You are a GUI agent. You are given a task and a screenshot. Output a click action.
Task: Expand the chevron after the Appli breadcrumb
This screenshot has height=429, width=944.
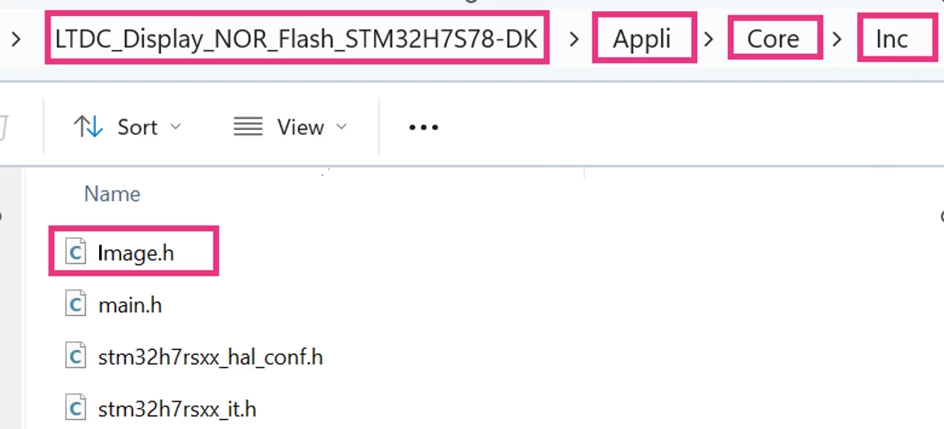(x=709, y=40)
